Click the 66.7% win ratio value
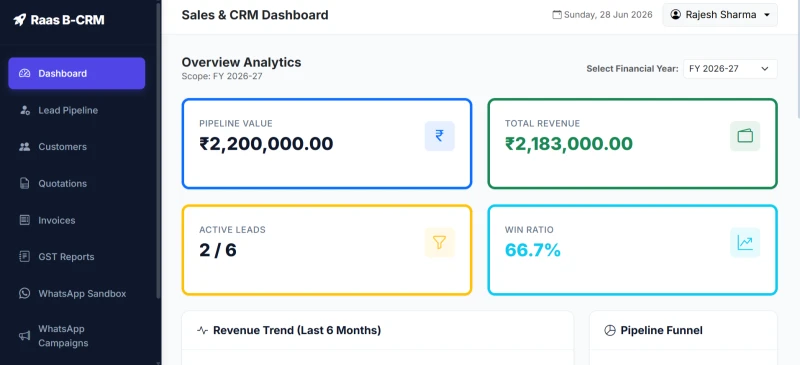 click(x=533, y=250)
